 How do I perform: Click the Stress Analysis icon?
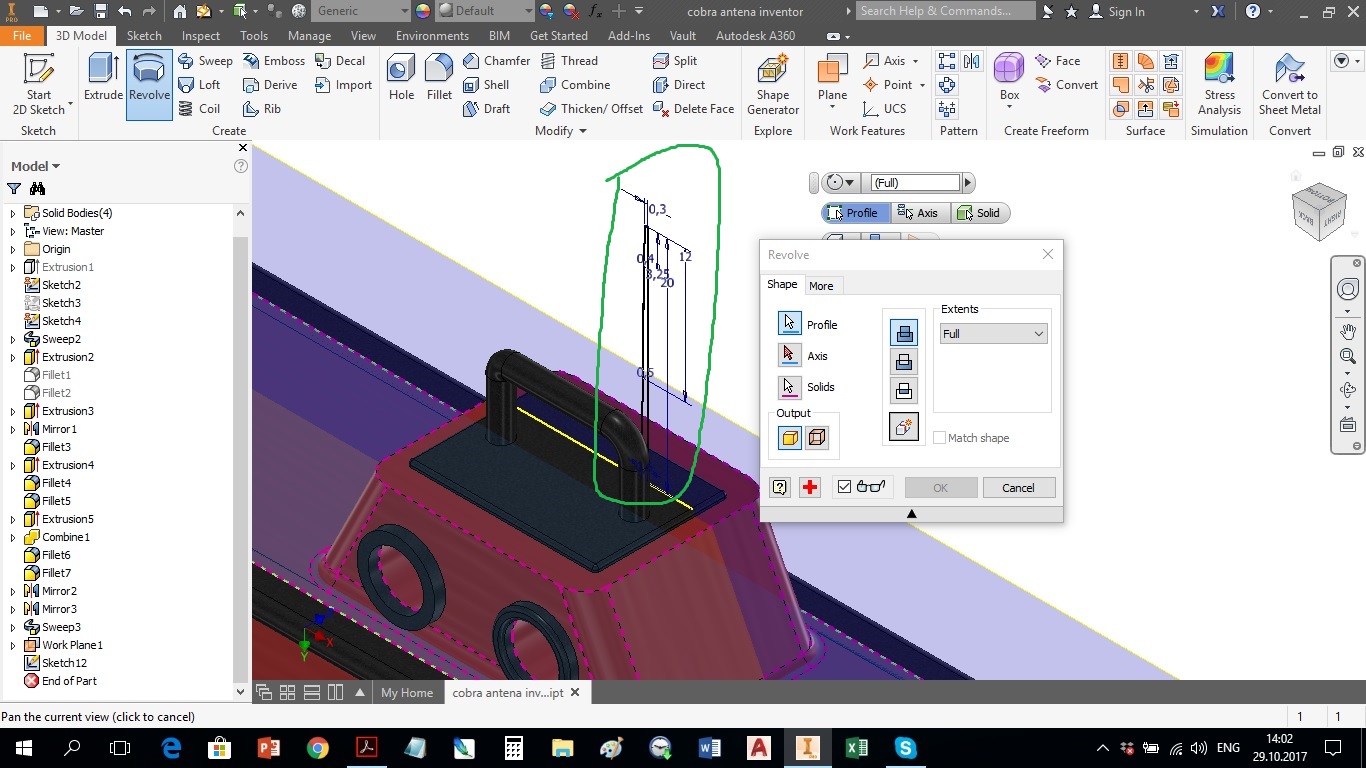1219,85
